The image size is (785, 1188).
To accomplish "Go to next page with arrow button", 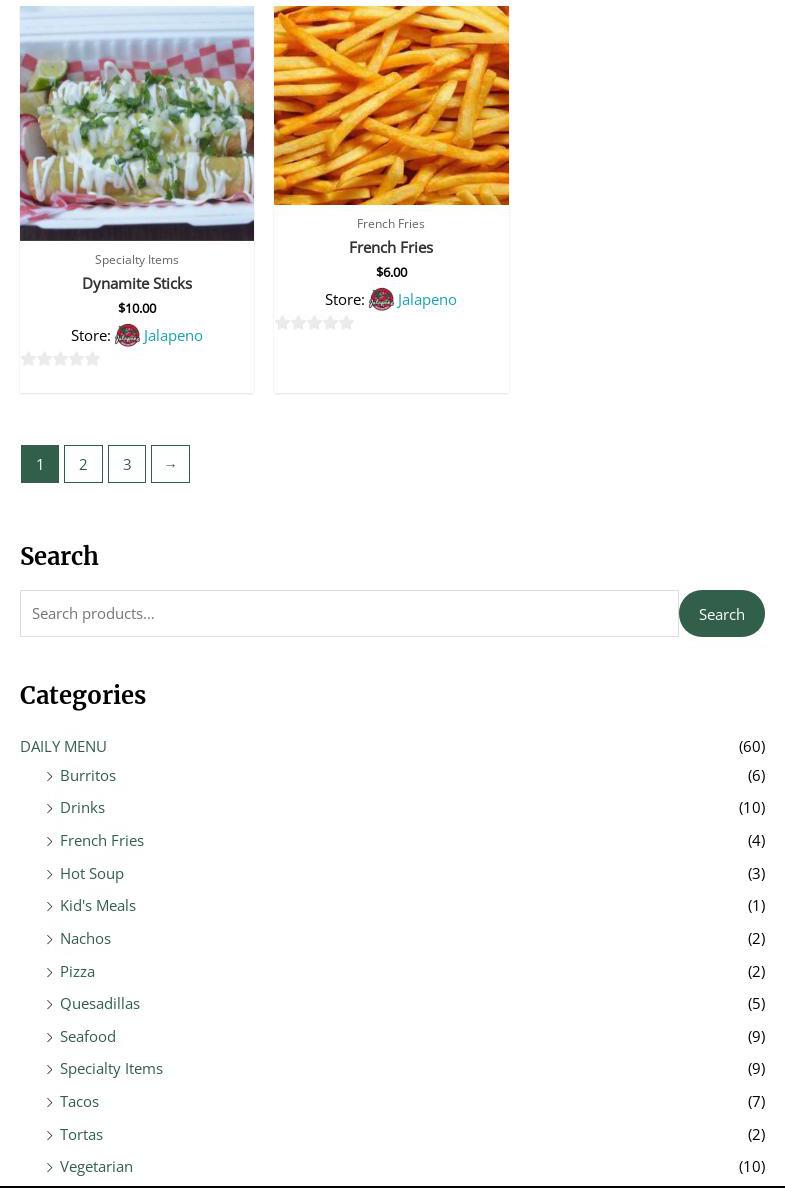I will 170,464.
